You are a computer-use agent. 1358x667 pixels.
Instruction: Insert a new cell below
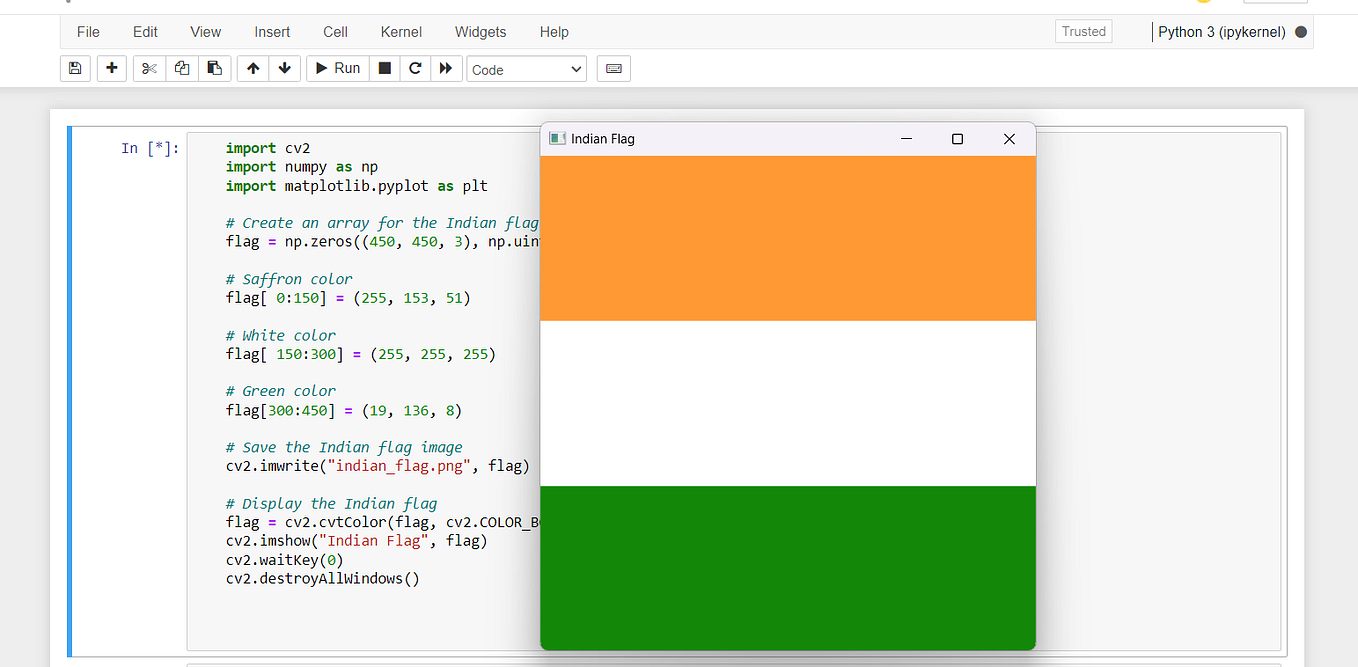point(111,68)
